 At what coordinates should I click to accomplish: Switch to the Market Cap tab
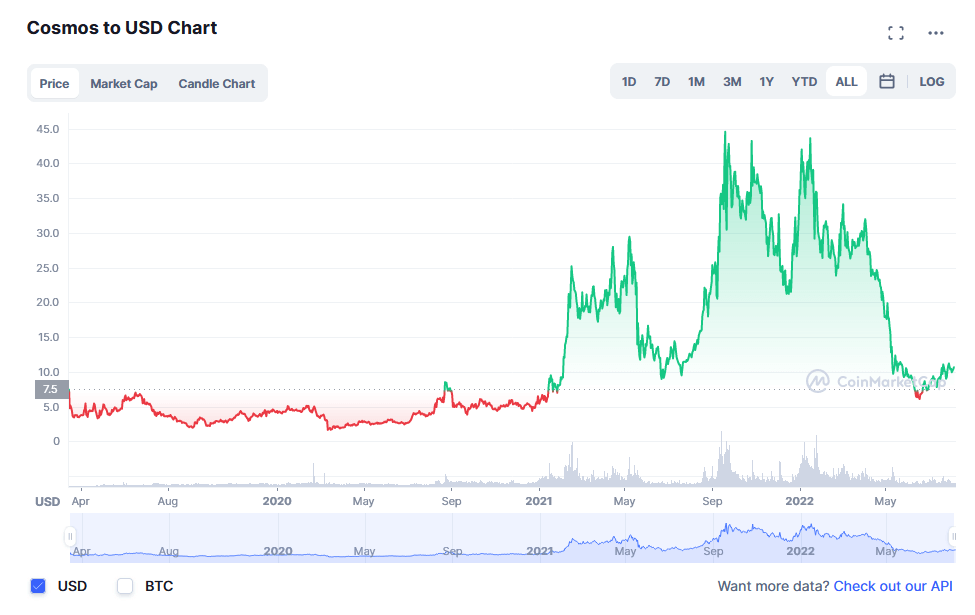tap(124, 84)
